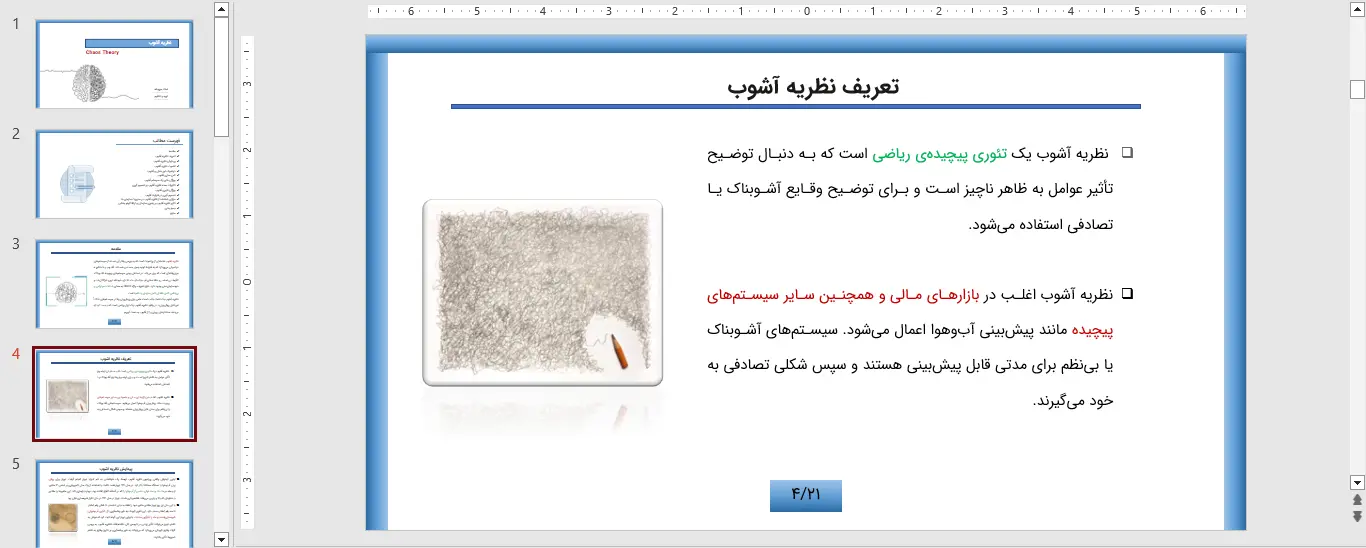Click the red word پیچیده
Viewport: 1366px width, 548px height.
1092,330
